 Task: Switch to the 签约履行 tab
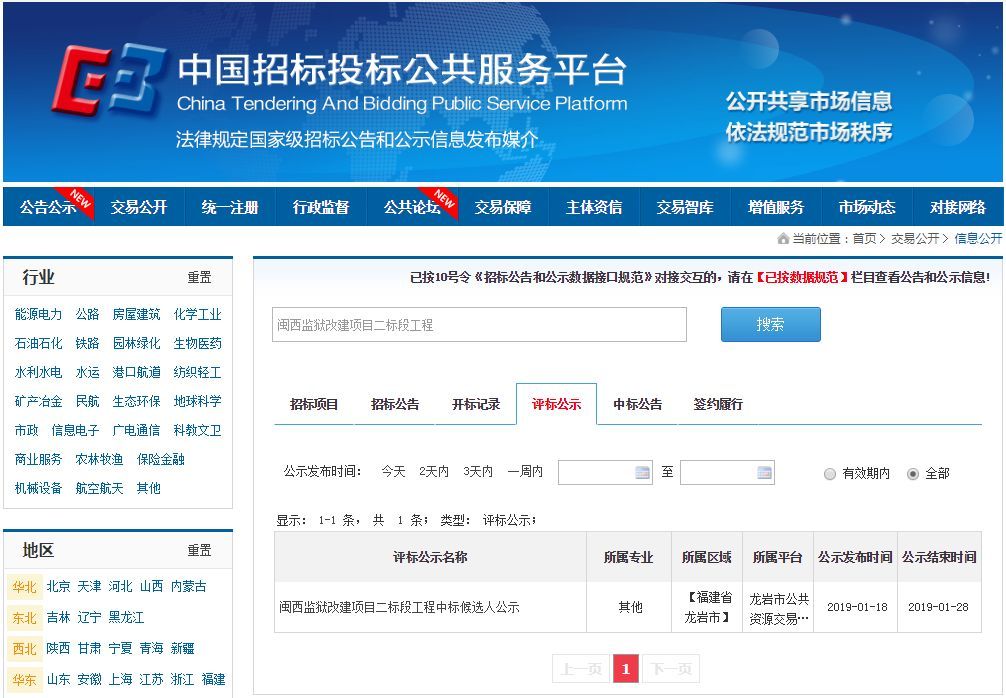coord(718,404)
